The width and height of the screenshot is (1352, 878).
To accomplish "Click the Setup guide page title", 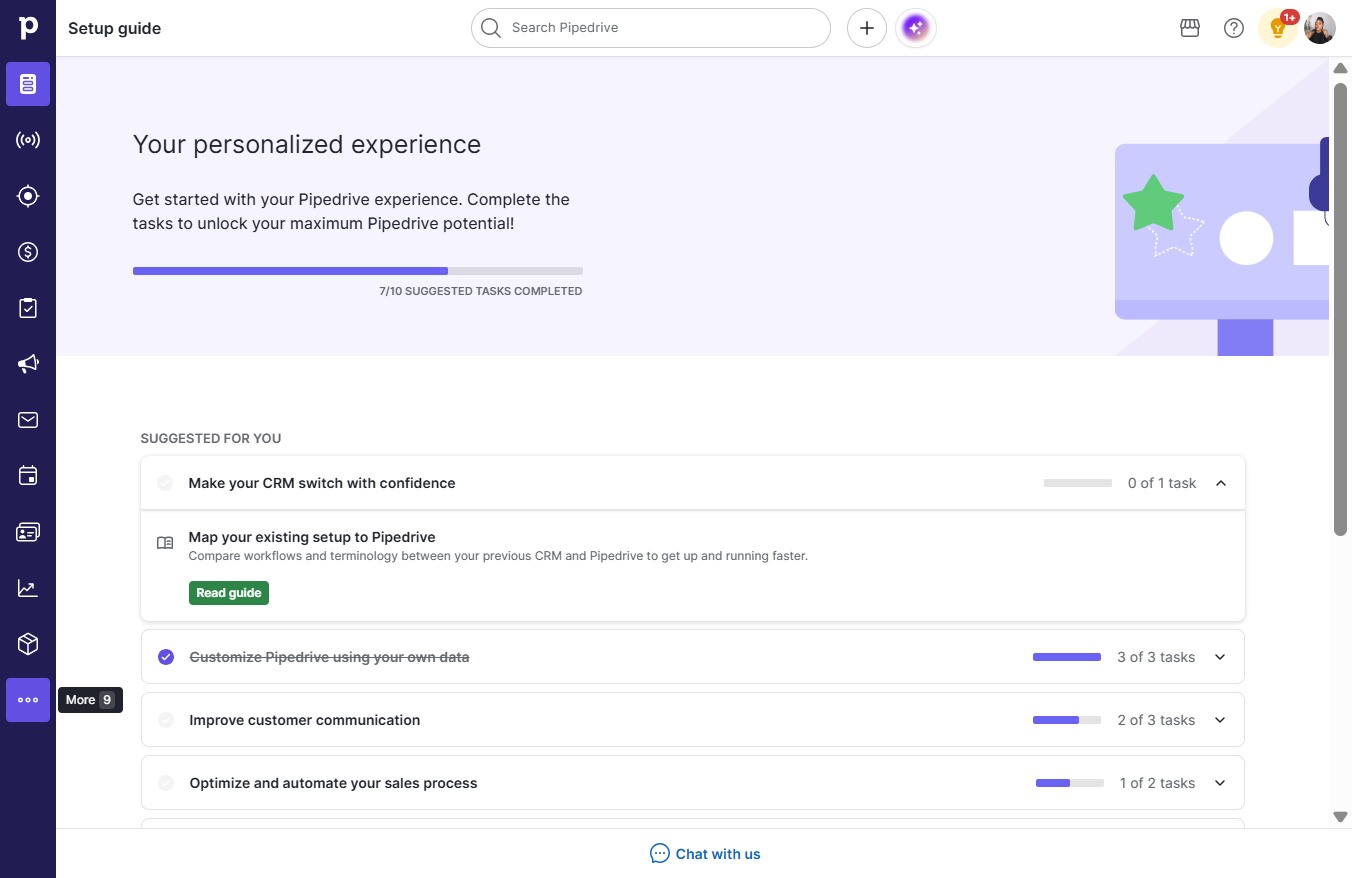I will coord(115,28).
